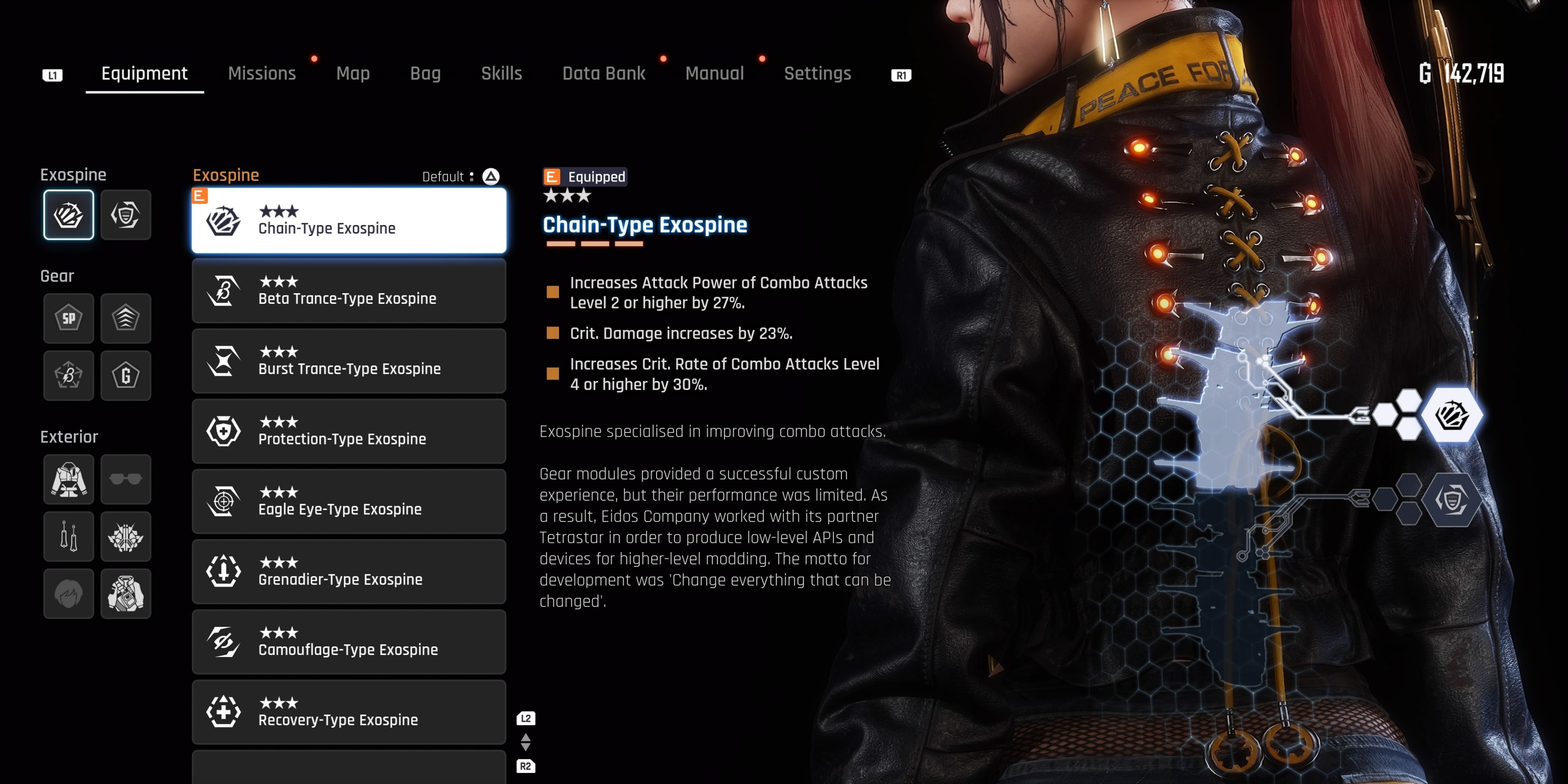The width and height of the screenshot is (1568, 784).
Task: Click the Eagle Eye-Type target row icon
Action: [223, 502]
